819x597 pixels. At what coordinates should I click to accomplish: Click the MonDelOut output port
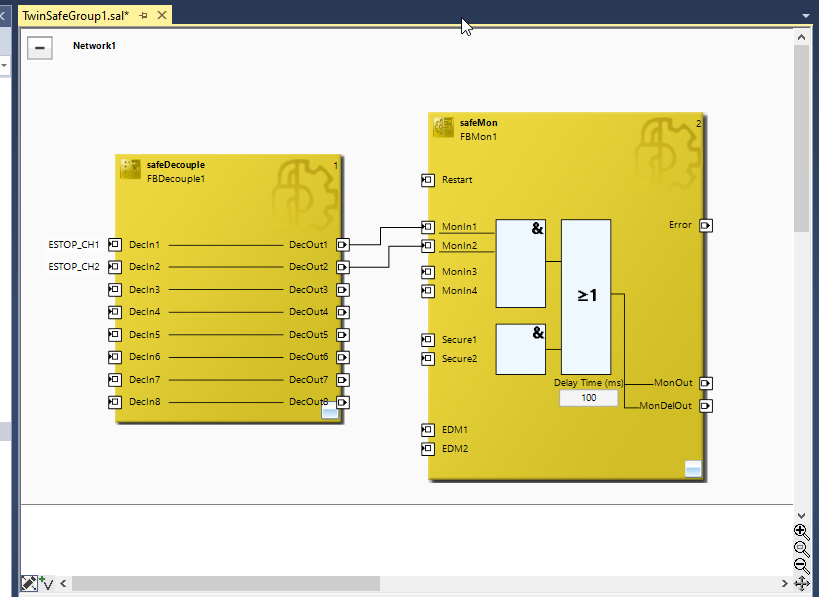point(706,405)
